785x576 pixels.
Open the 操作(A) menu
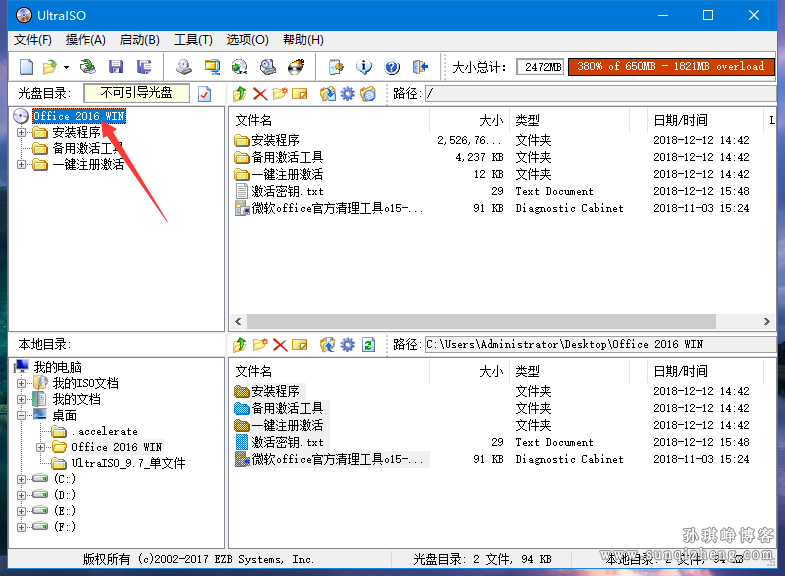click(x=86, y=40)
